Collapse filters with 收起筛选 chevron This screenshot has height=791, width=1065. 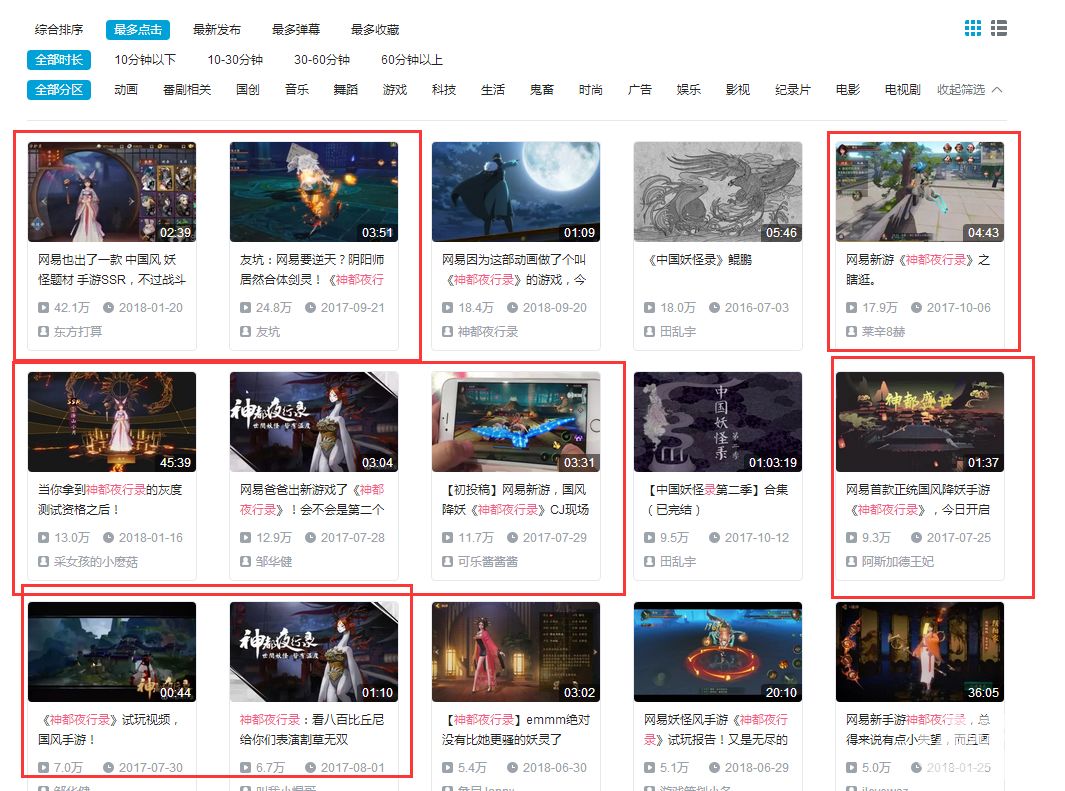(969, 90)
